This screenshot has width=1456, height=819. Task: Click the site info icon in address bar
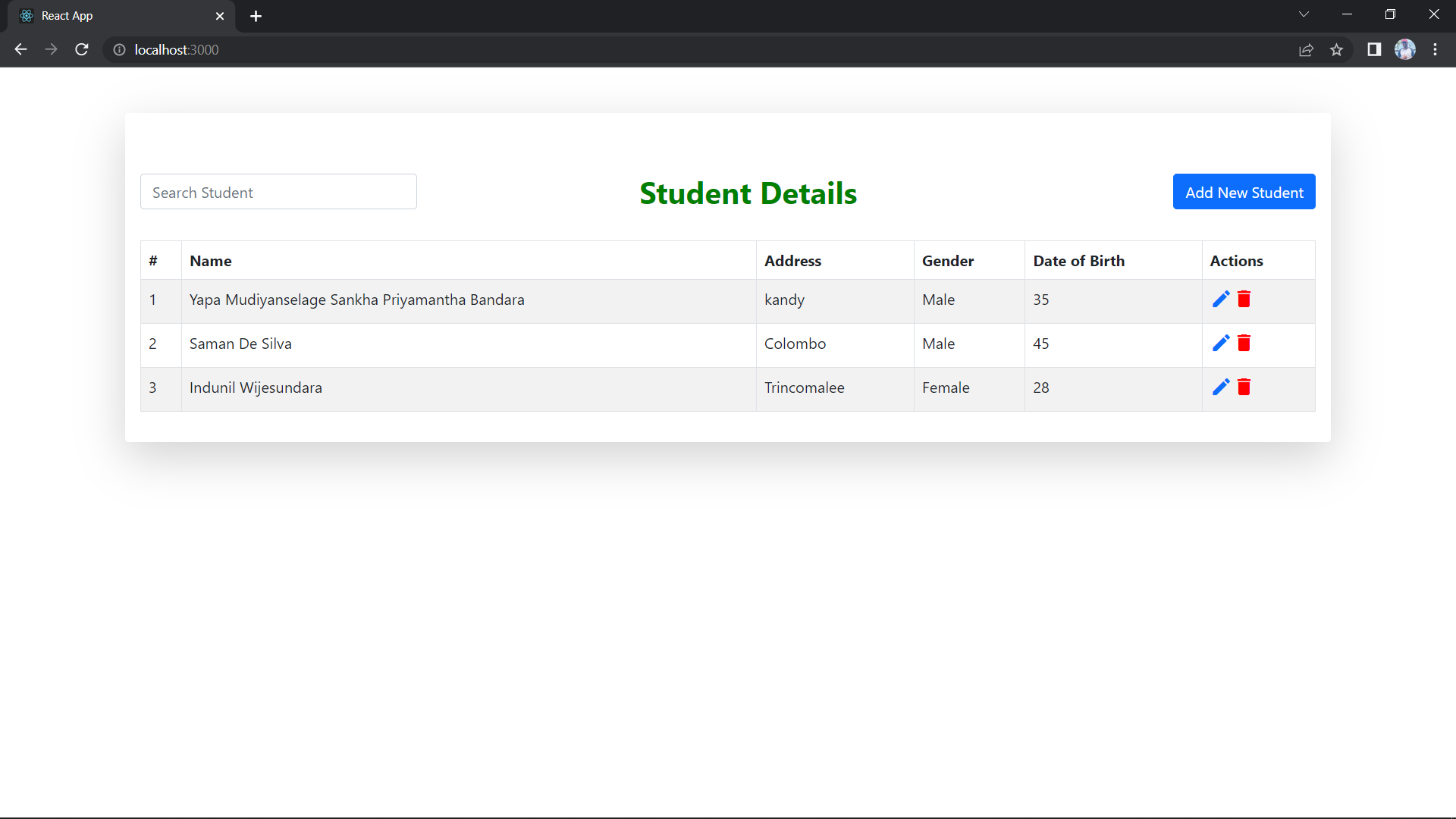(x=119, y=50)
